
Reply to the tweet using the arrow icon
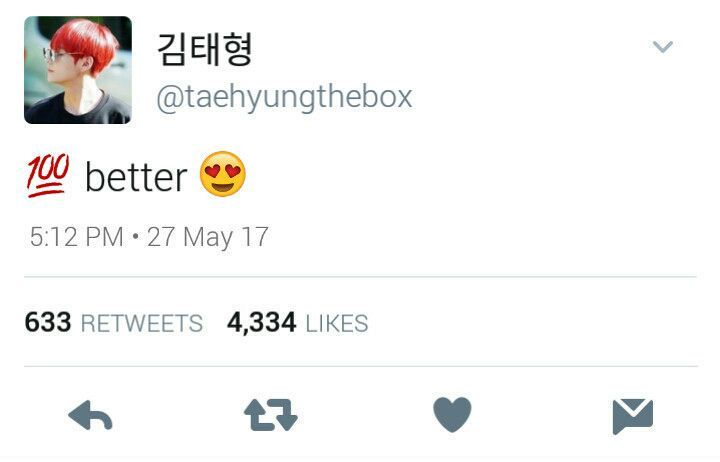pos(90,415)
